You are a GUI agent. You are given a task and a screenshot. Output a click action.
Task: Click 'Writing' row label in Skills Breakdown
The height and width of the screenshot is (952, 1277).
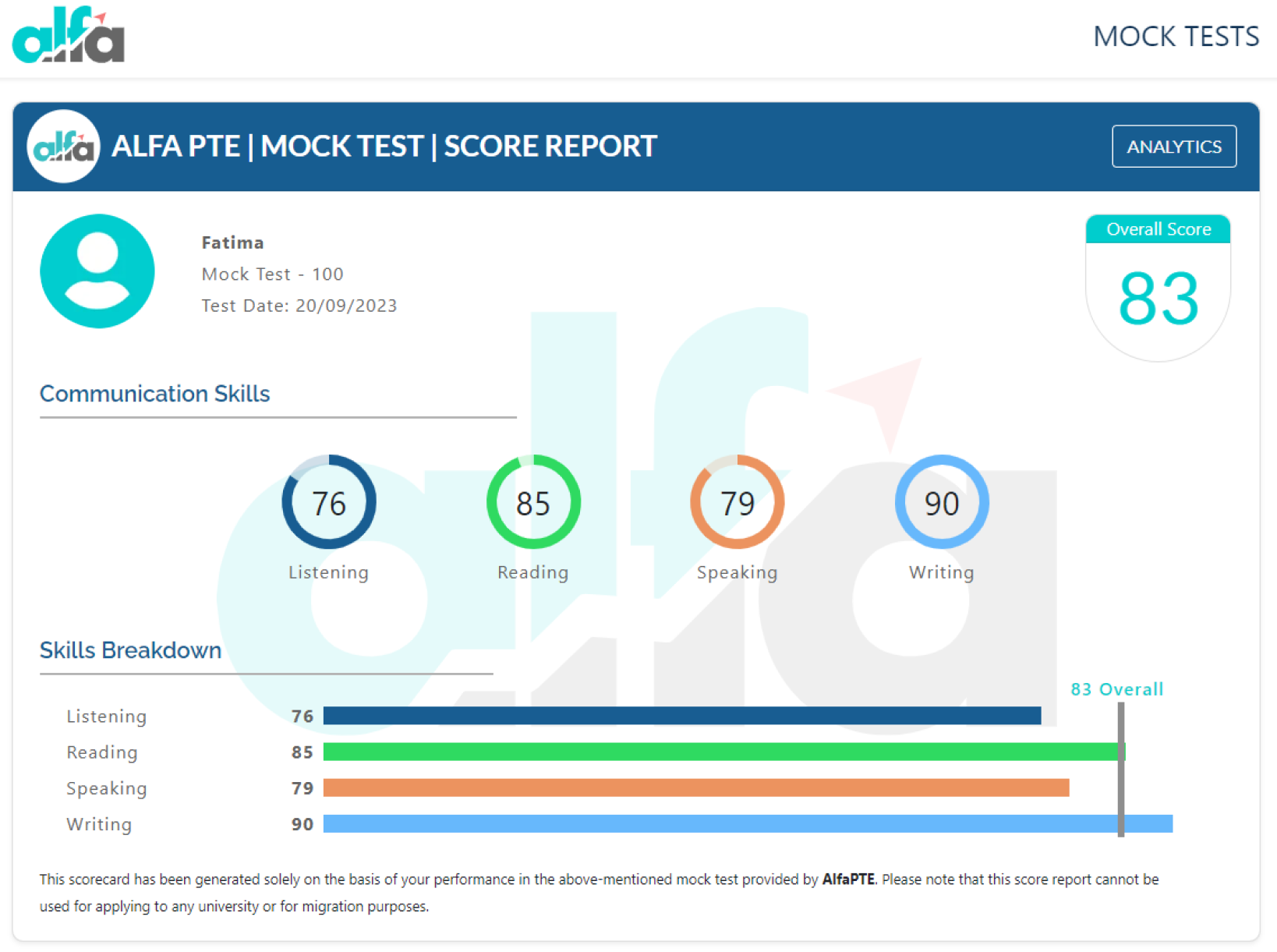click(99, 824)
